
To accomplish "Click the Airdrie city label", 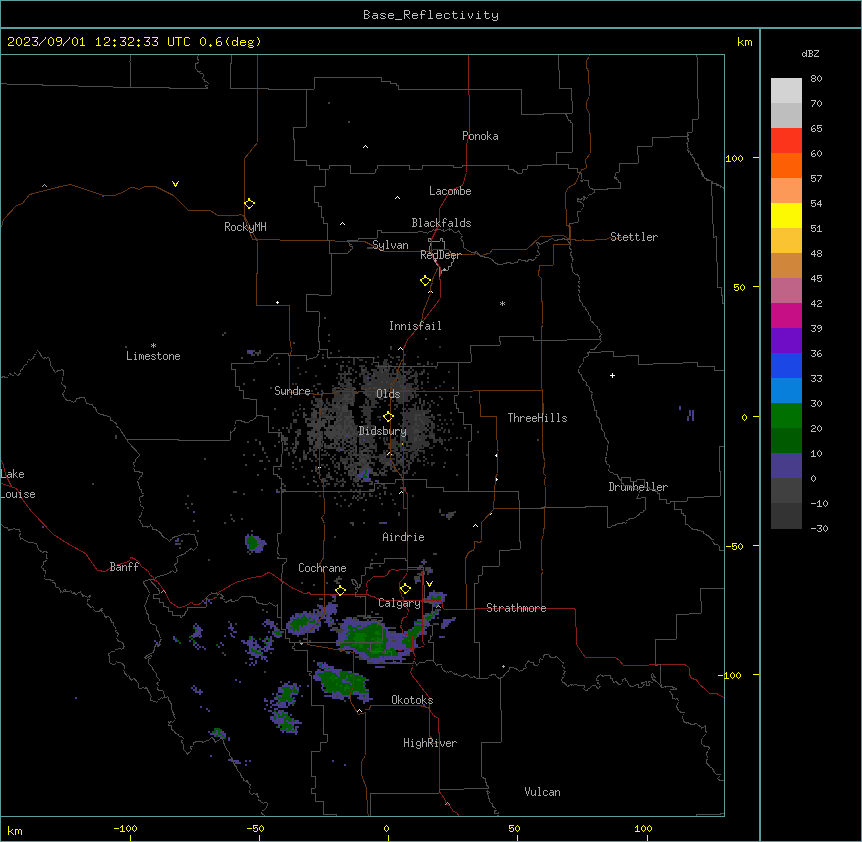I will (x=404, y=537).
